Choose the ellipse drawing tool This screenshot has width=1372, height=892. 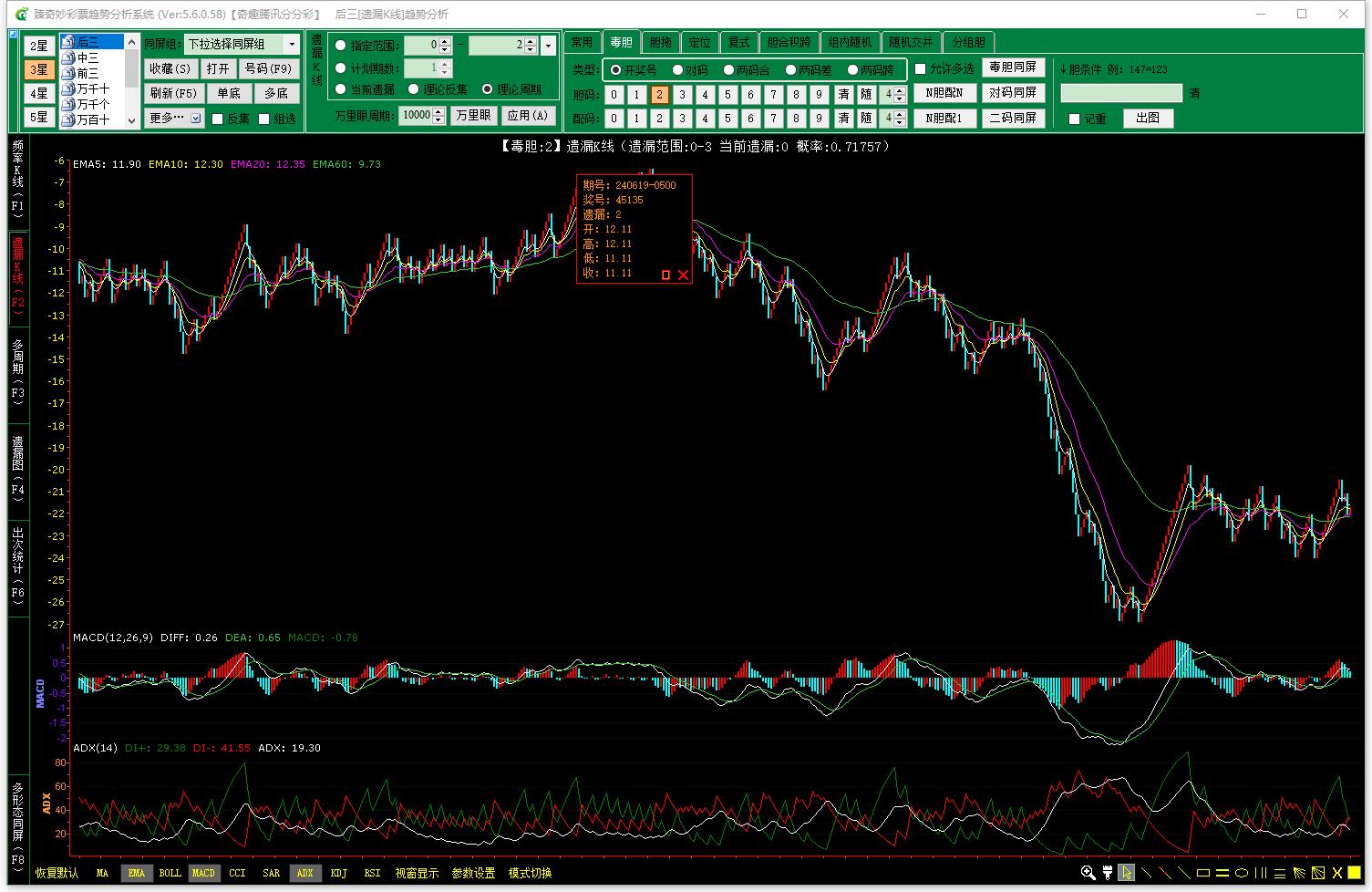pyautogui.click(x=1242, y=873)
